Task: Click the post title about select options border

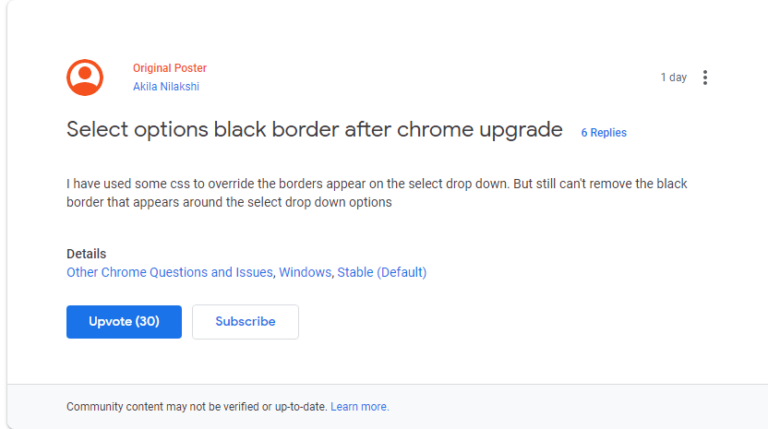Action: [314, 131]
